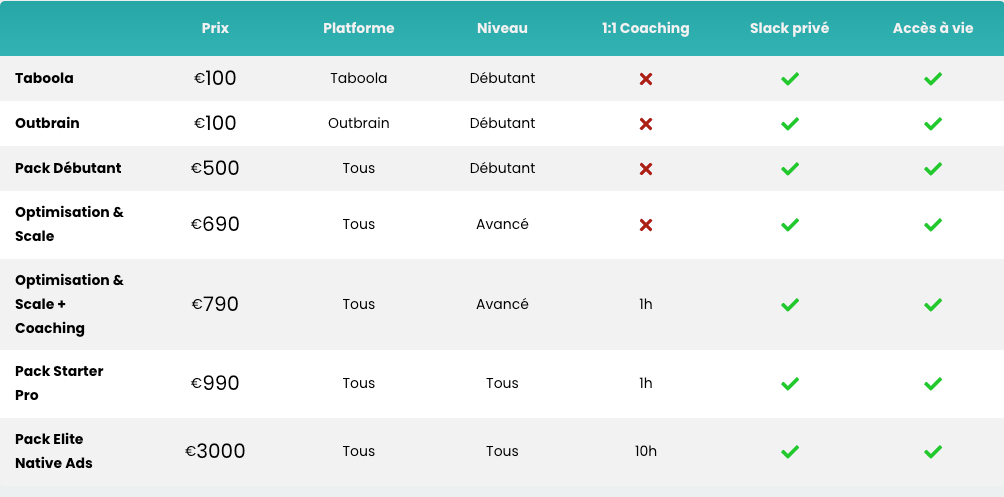The width and height of the screenshot is (1004, 497).
Task: Click Slack privé checkmark for Taboola
Action: pyautogui.click(x=789, y=79)
